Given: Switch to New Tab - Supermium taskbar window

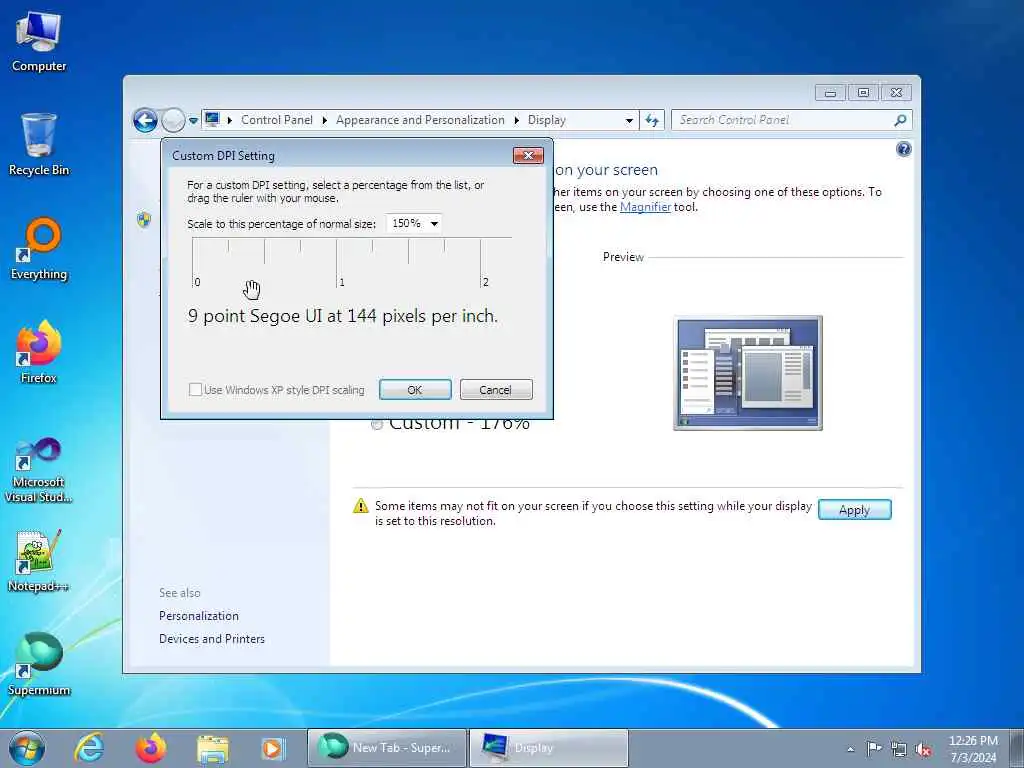Looking at the screenshot, I should point(387,748).
